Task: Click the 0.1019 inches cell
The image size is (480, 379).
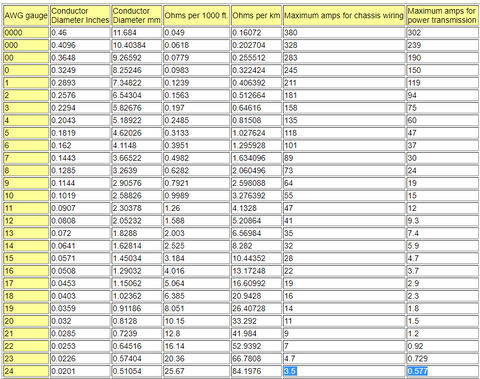Action: 80,196
